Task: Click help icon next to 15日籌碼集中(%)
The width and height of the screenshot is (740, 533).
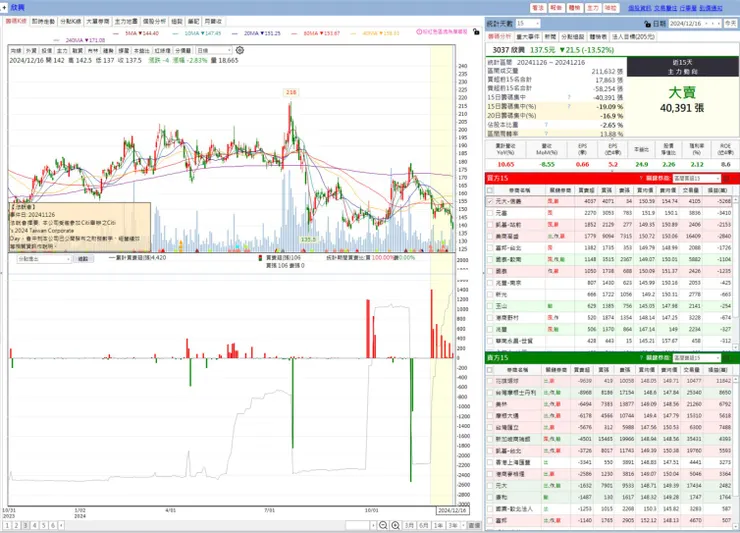Action: pos(569,106)
